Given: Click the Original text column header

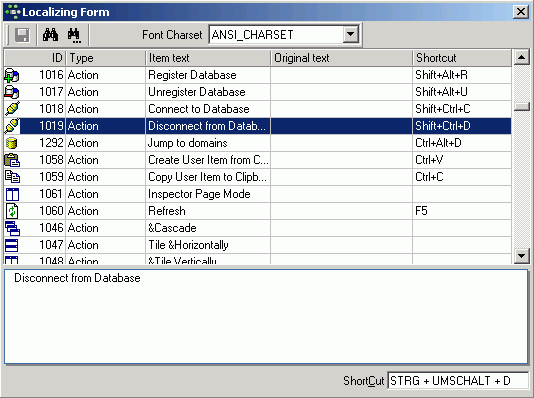Looking at the screenshot, I should (342, 58).
